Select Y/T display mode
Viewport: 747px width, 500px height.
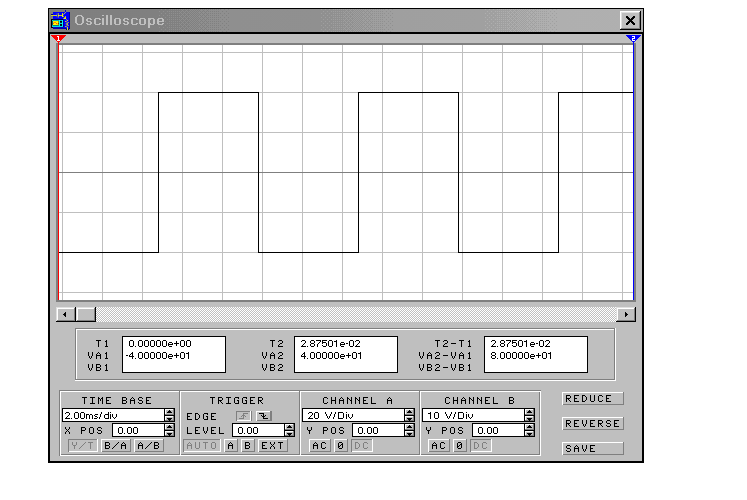(x=82, y=446)
